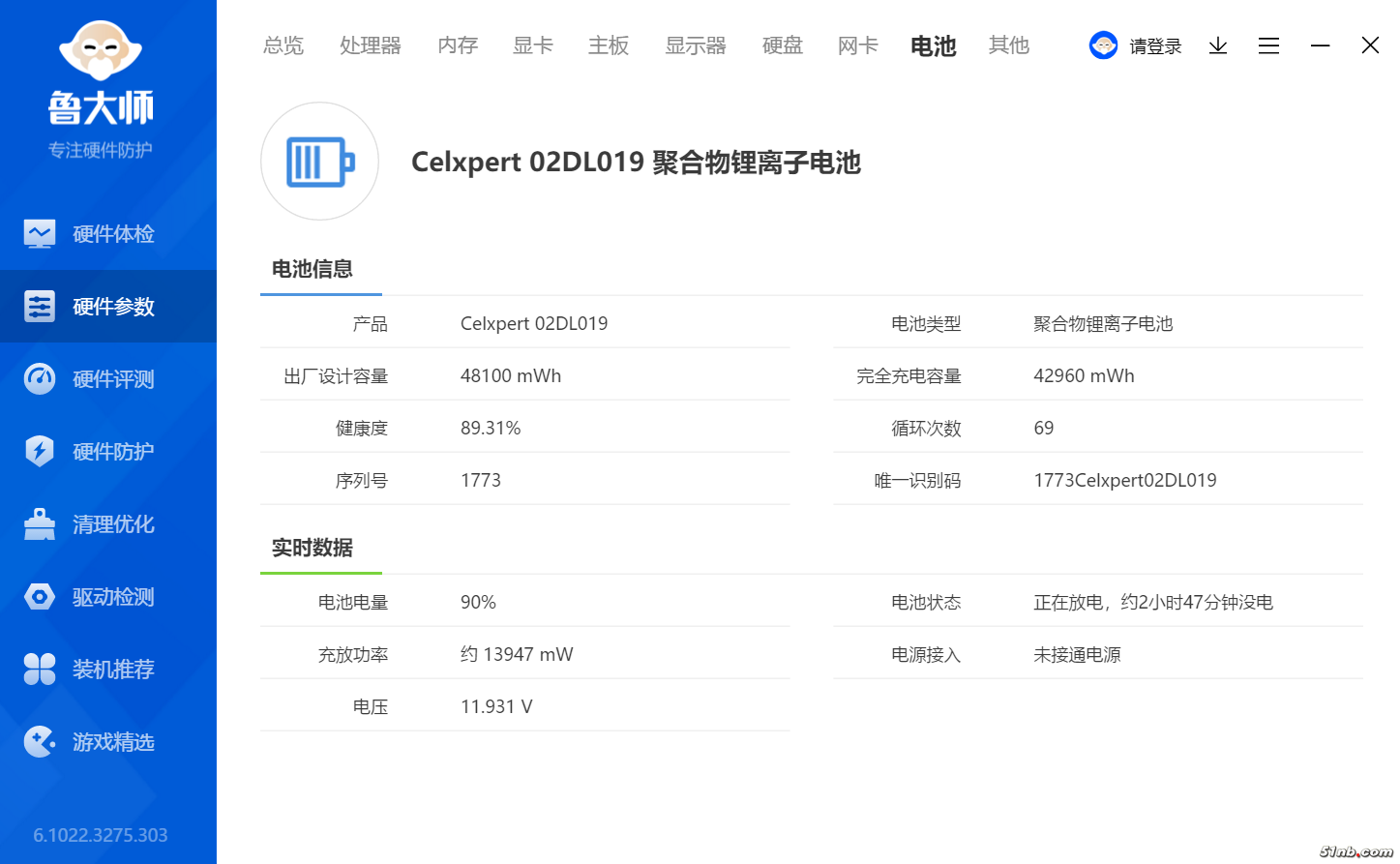Screen dimensions: 1400x864
Task: Click the 完全充电容量 label
Action: (x=909, y=375)
